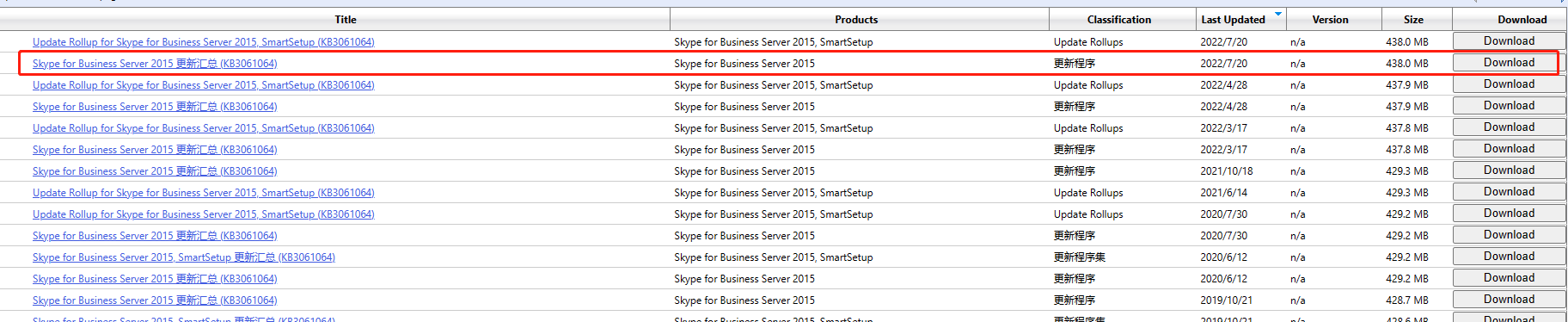The height and width of the screenshot is (322, 1568).
Task: Click the Products cell in the 2021/10/18 row
Action: [x=744, y=171]
